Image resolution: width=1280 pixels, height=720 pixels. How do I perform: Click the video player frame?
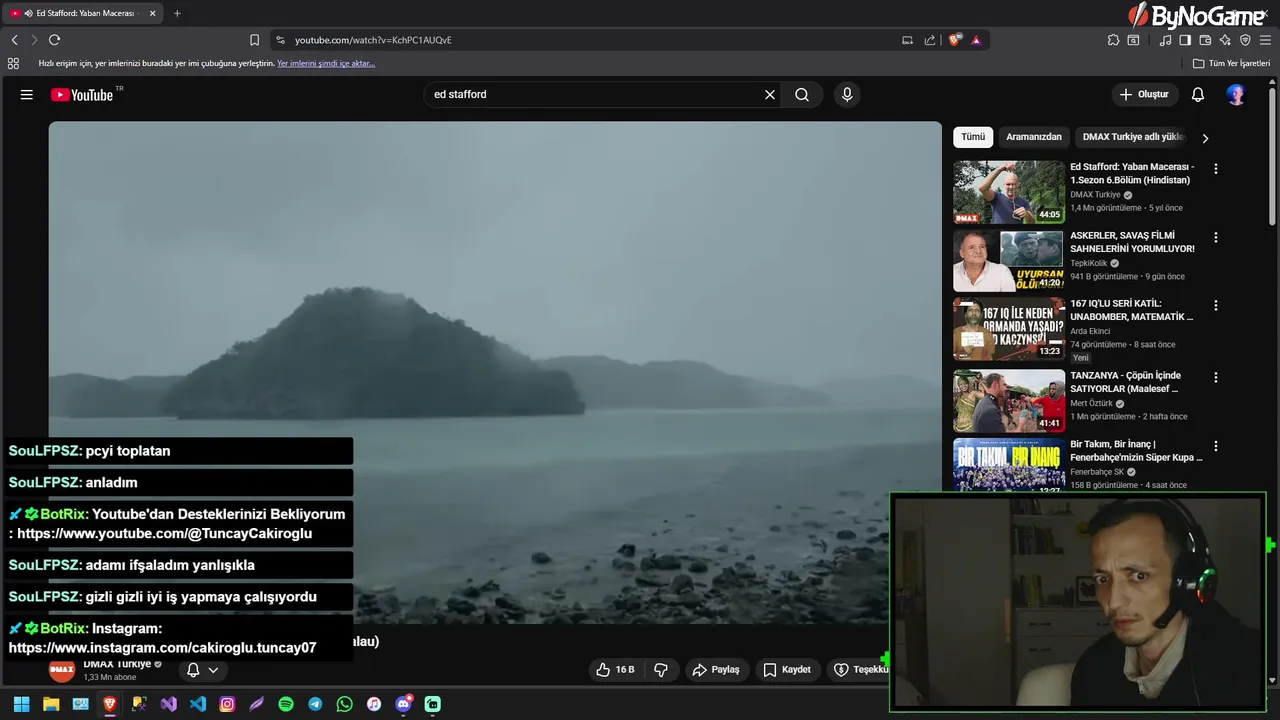[x=495, y=372]
